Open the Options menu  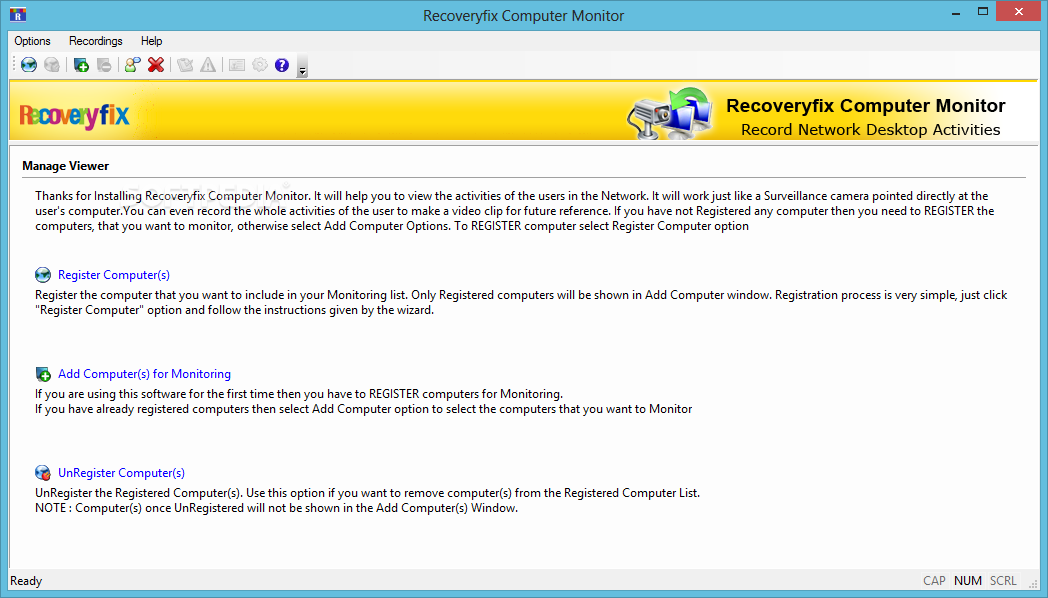(x=32, y=41)
